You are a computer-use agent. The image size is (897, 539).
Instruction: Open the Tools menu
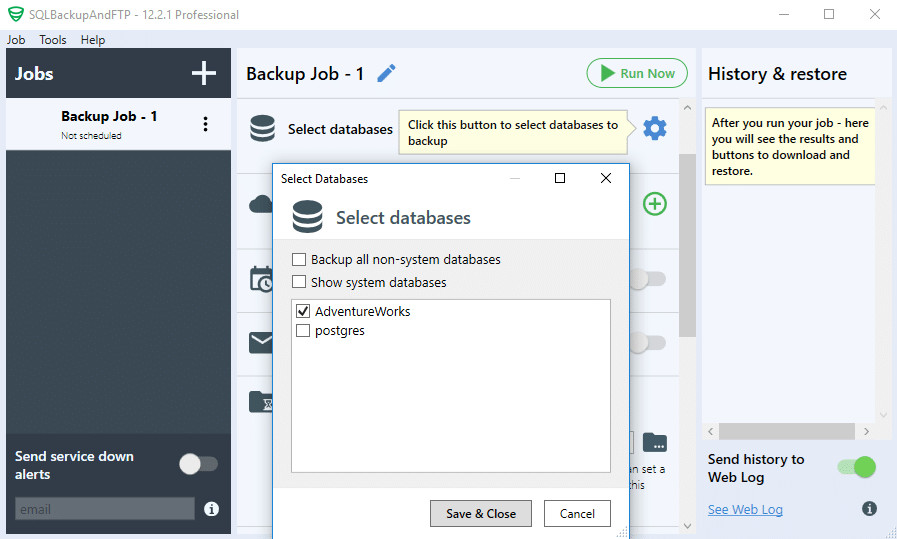point(53,39)
